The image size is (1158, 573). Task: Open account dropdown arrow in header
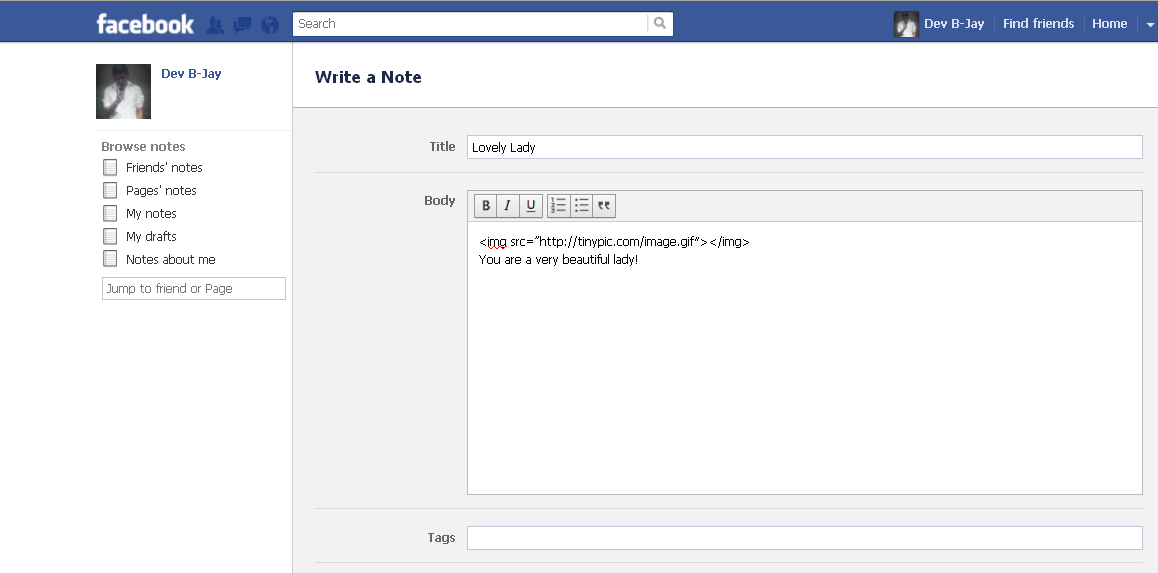click(x=1150, y=24)
